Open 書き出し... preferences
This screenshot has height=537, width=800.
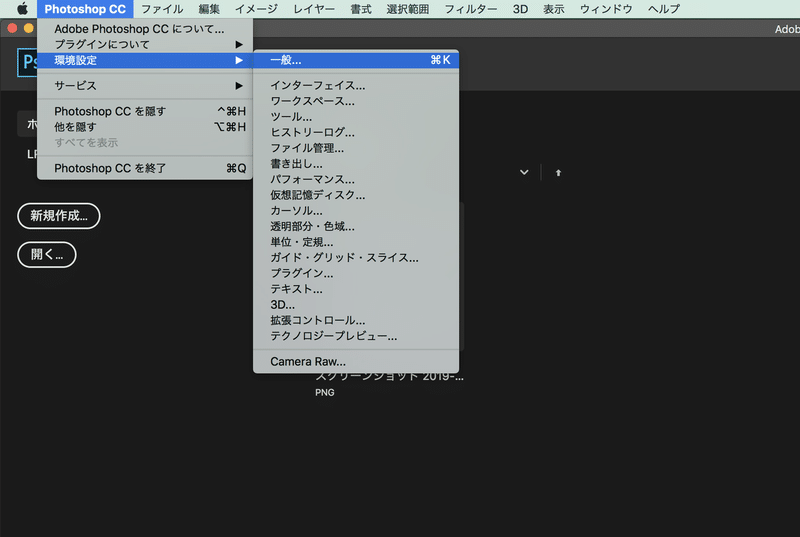tap(356, 164)
